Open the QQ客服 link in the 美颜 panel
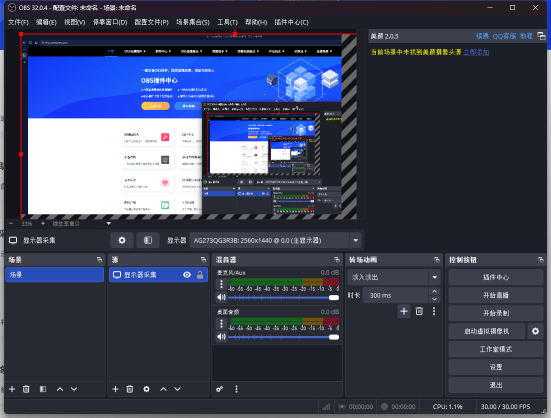Screen dimensions: 551x418 click(x=504, y=36)
